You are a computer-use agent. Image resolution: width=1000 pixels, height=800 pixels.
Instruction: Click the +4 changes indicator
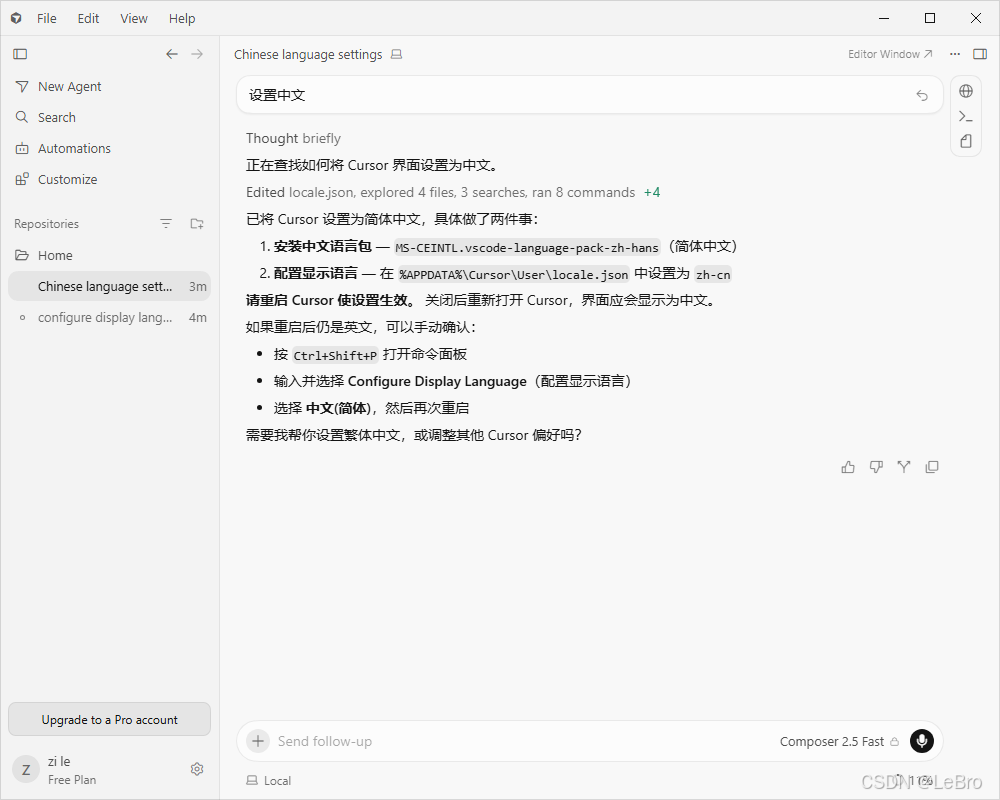652,193
